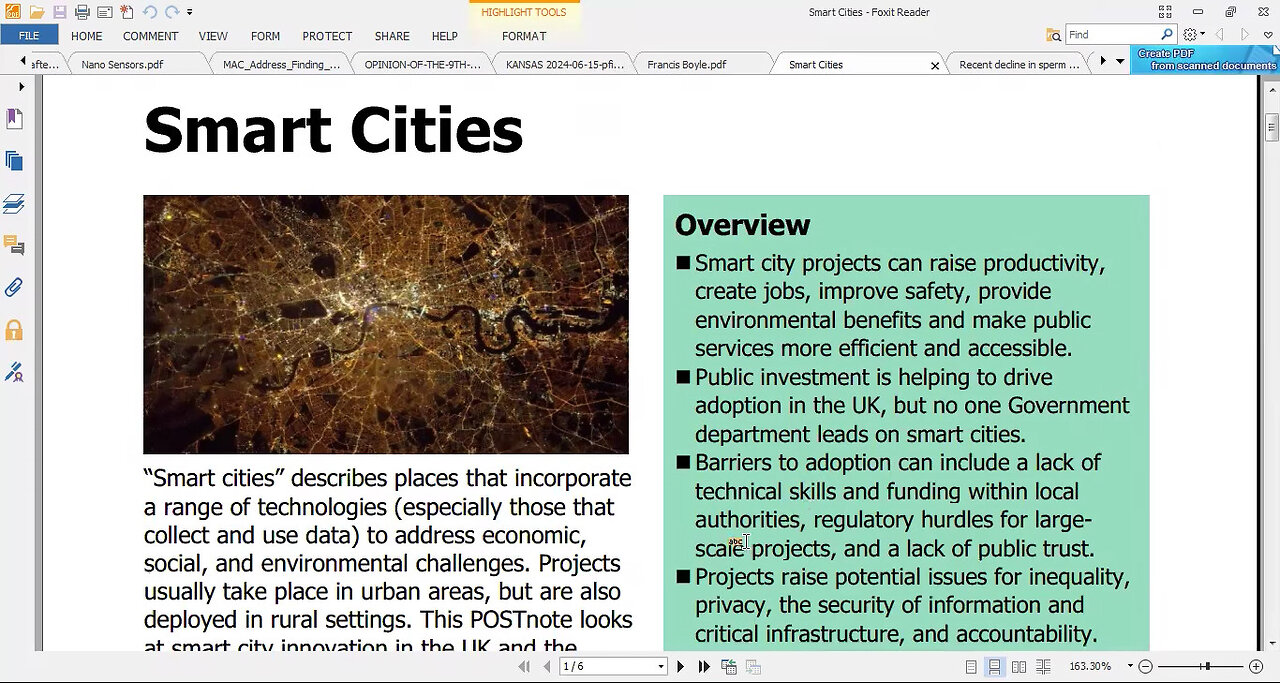Open the Digital Signatures panel
This screenshot has height=683, width=1280.
(x=14, y=373)
